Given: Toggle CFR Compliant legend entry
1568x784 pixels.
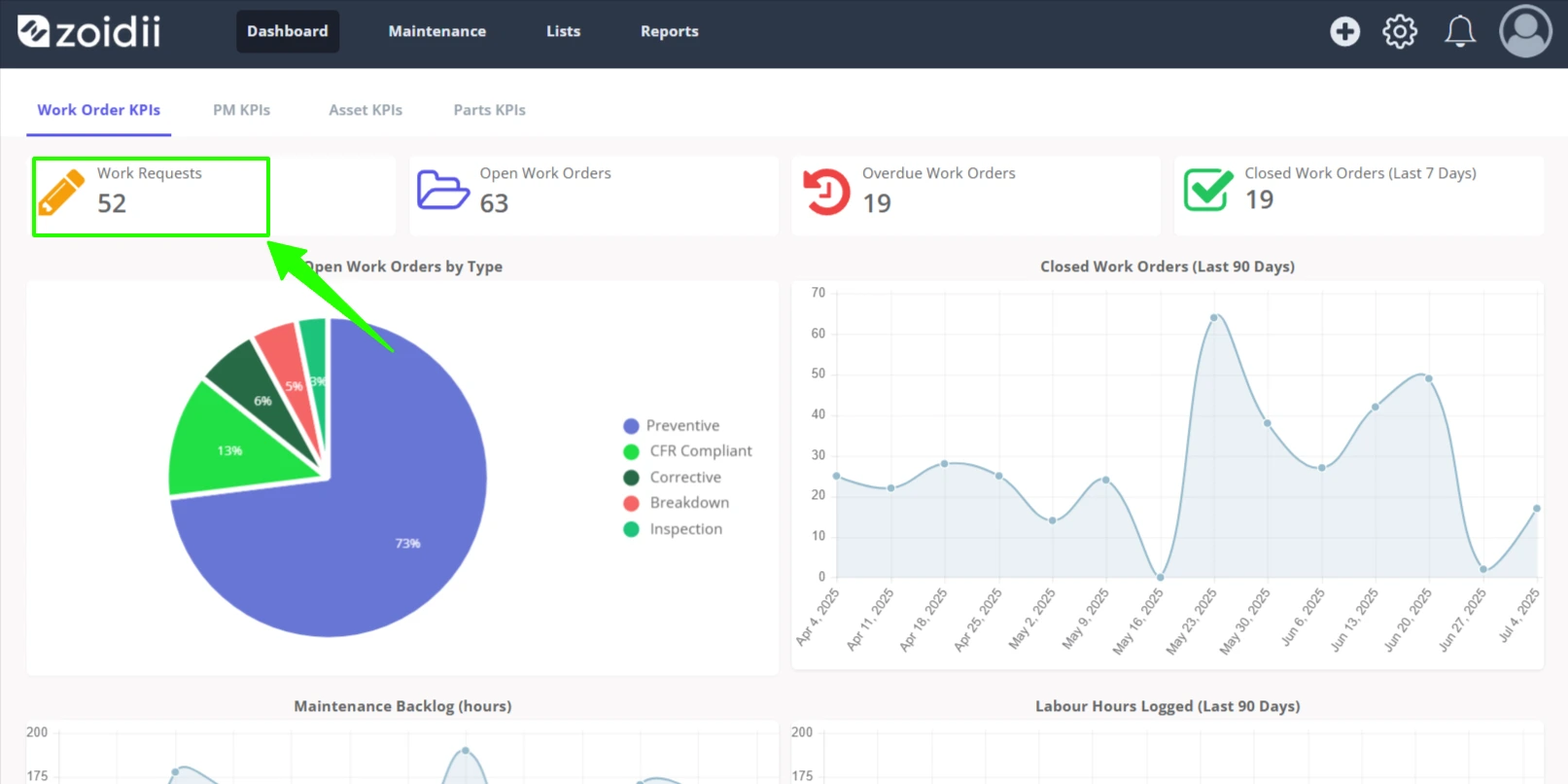Looking at the screenshot, I should click(x=687, y=451).
